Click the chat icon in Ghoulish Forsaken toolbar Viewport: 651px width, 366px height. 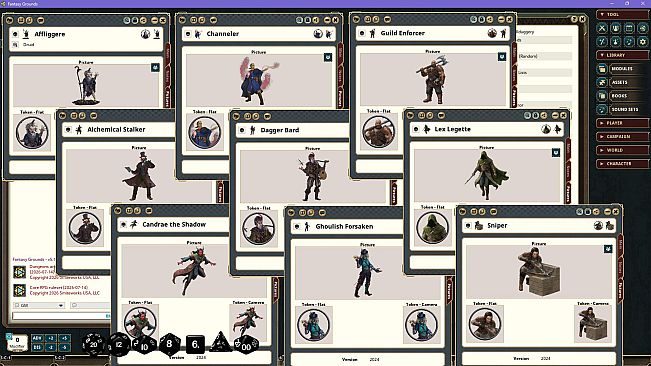(322, 212)
